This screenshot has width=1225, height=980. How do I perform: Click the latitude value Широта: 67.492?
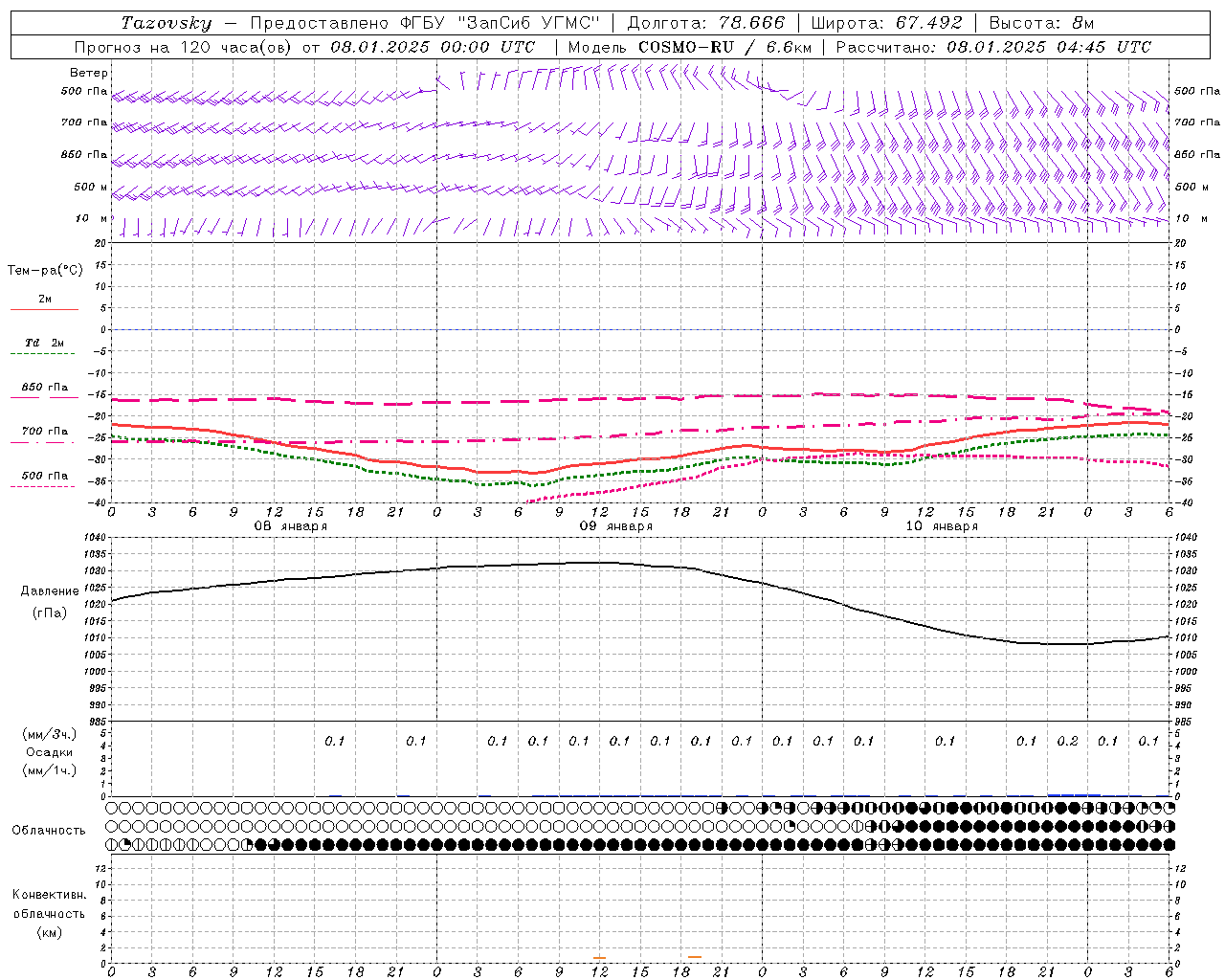click(886, 23)
